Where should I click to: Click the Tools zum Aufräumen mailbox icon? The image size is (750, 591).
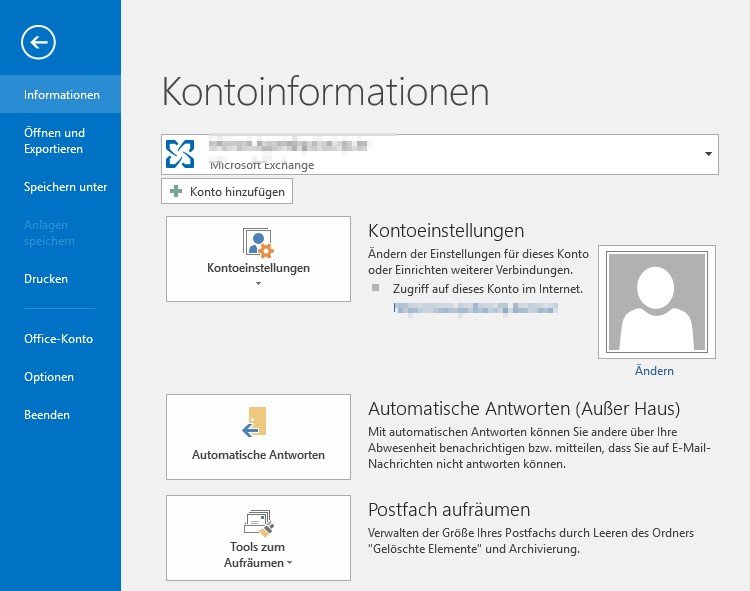258,522
